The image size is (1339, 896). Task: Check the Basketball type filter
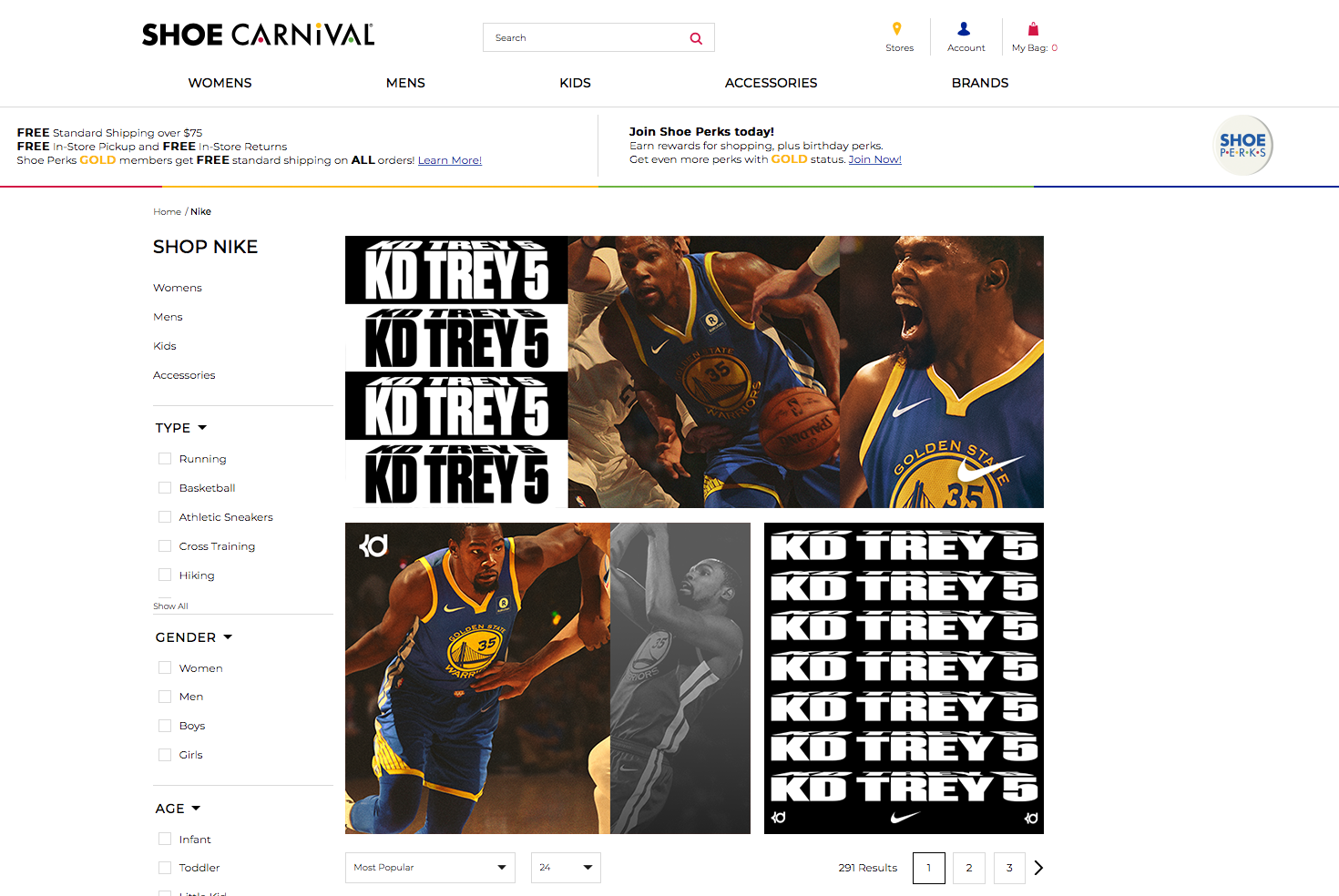pos(165,488)
